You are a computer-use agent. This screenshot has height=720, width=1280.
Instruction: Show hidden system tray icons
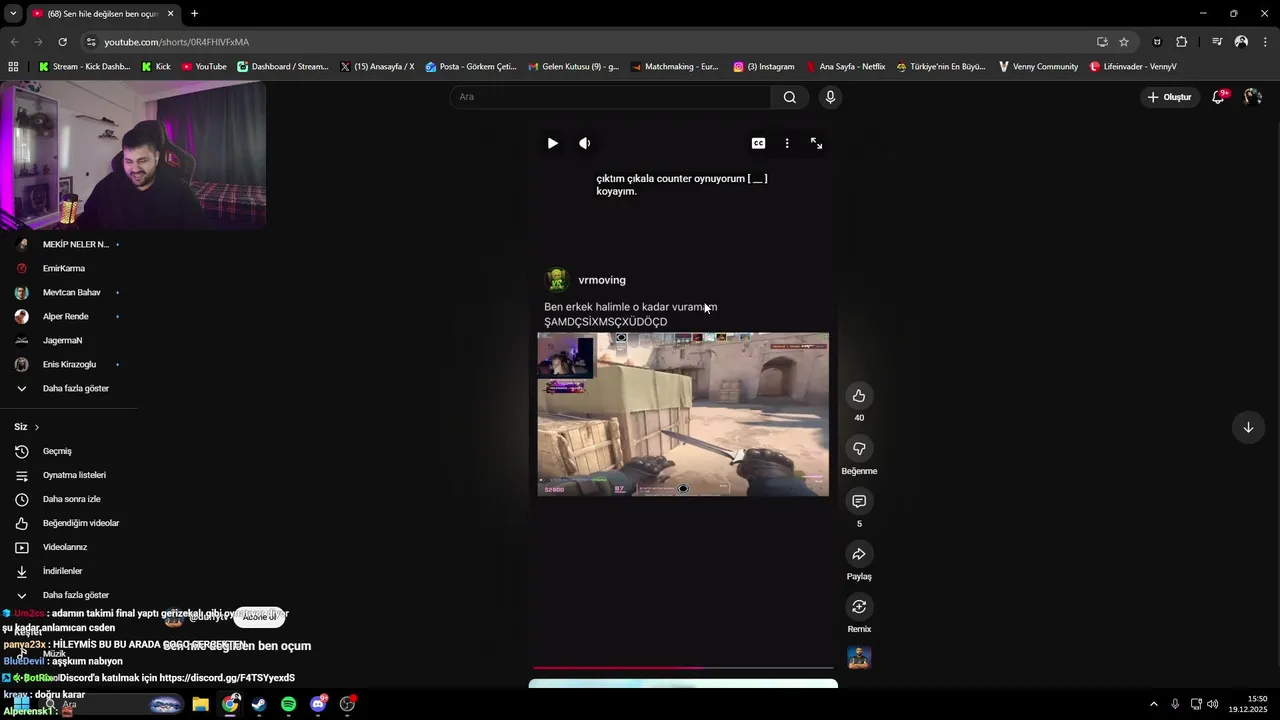1154,704
